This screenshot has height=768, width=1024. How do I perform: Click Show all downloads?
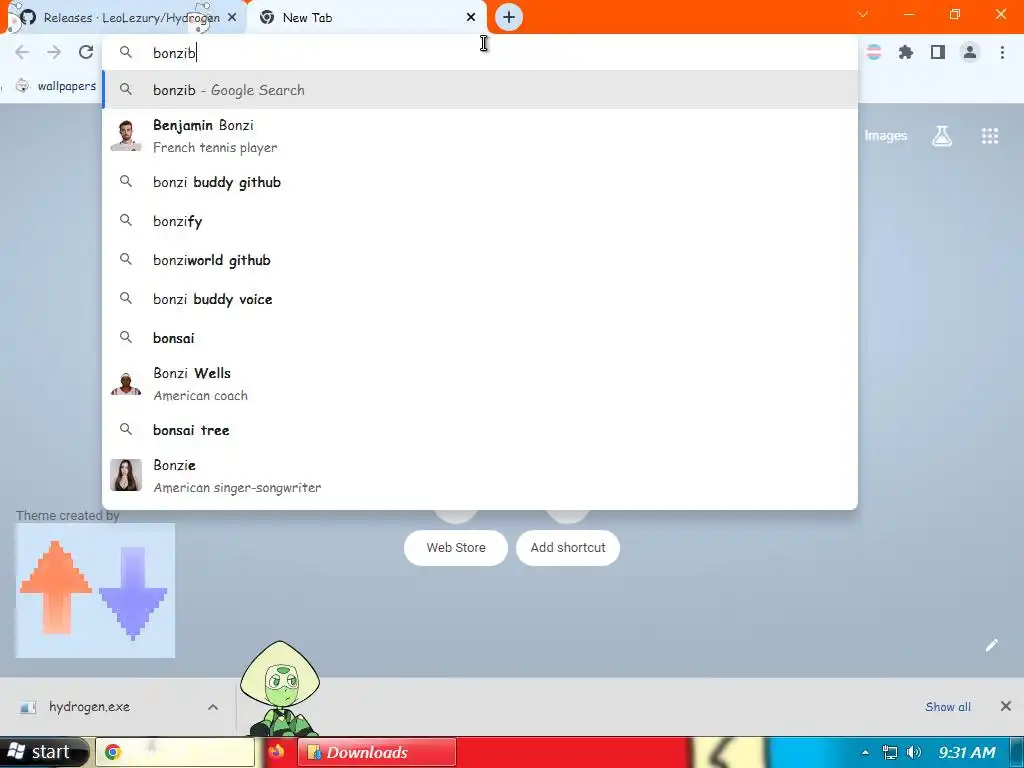point(948,707)
